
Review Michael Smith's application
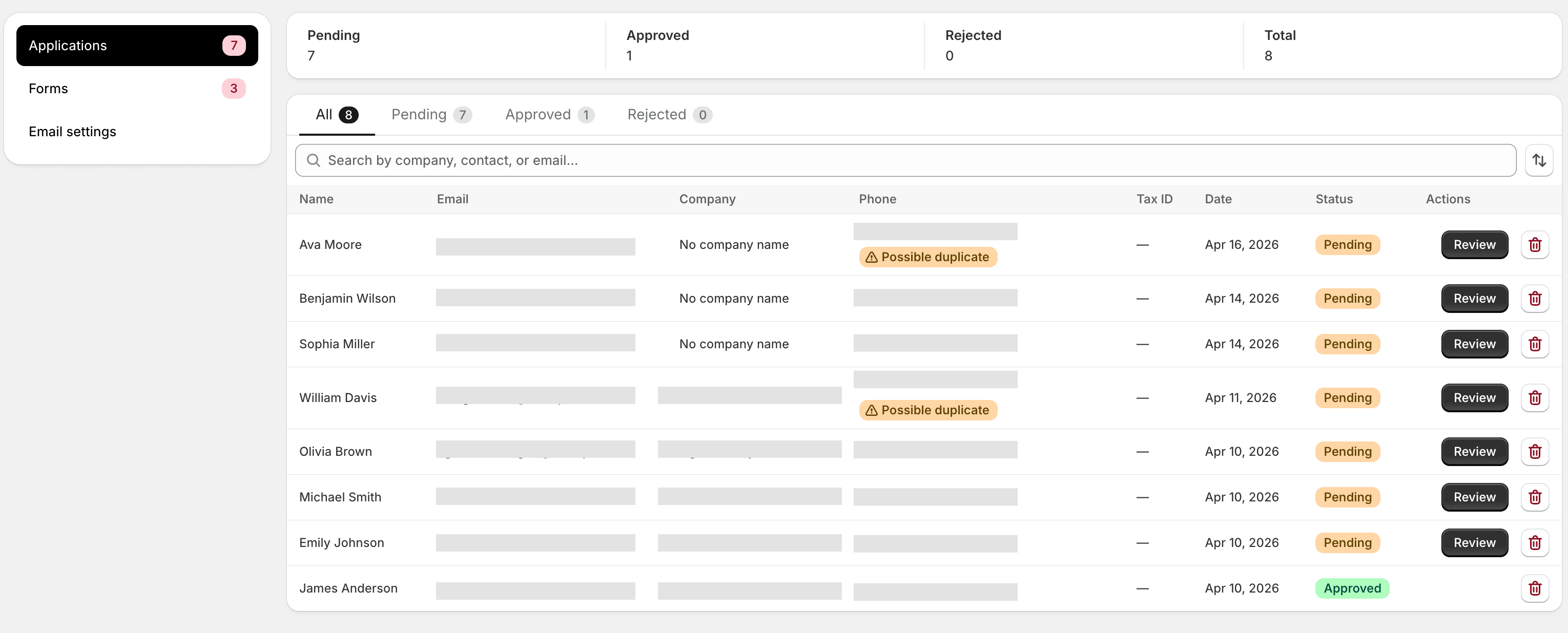(x=1474, y=497)
